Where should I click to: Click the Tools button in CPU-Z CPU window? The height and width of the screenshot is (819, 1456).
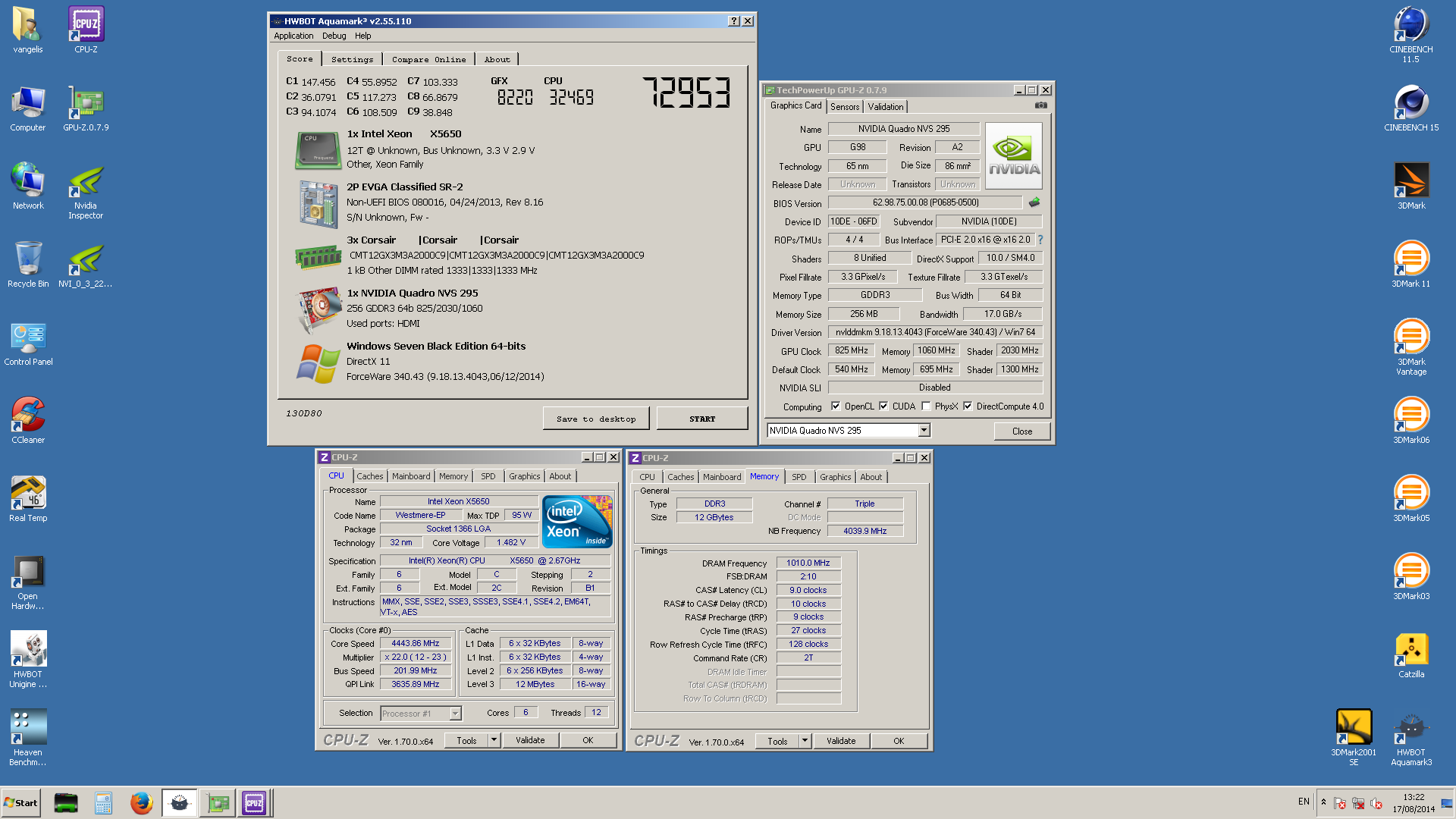466,740
